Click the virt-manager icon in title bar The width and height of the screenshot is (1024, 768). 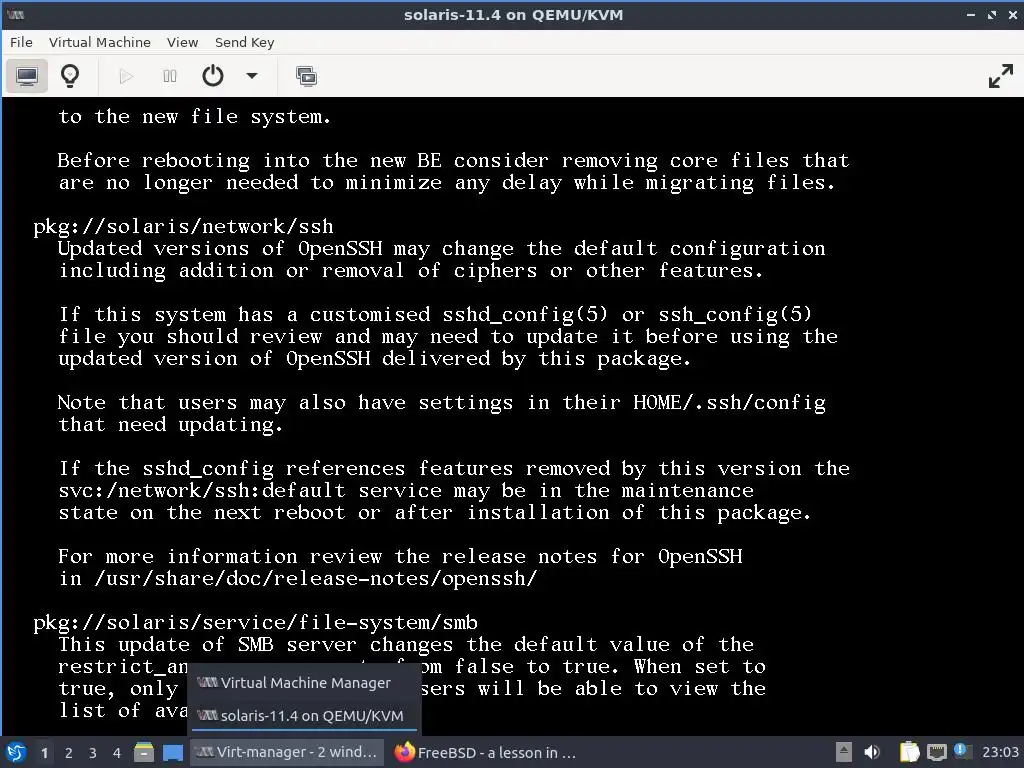15,14
